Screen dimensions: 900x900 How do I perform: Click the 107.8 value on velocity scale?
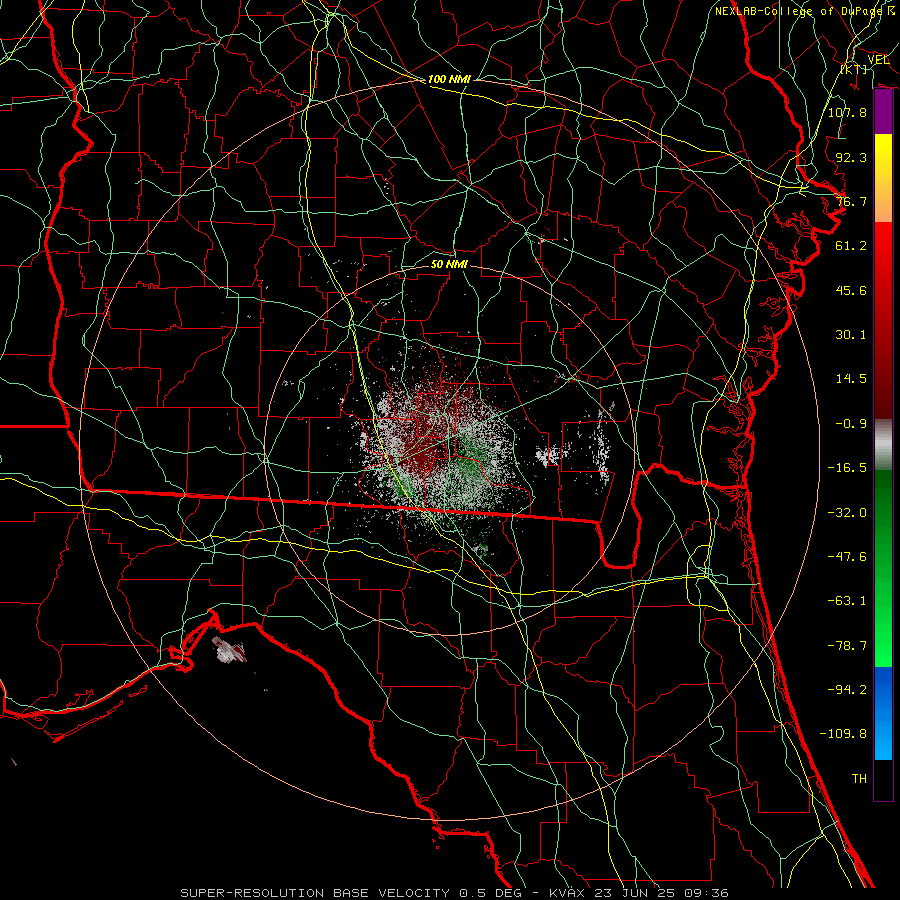click(847, 112)
